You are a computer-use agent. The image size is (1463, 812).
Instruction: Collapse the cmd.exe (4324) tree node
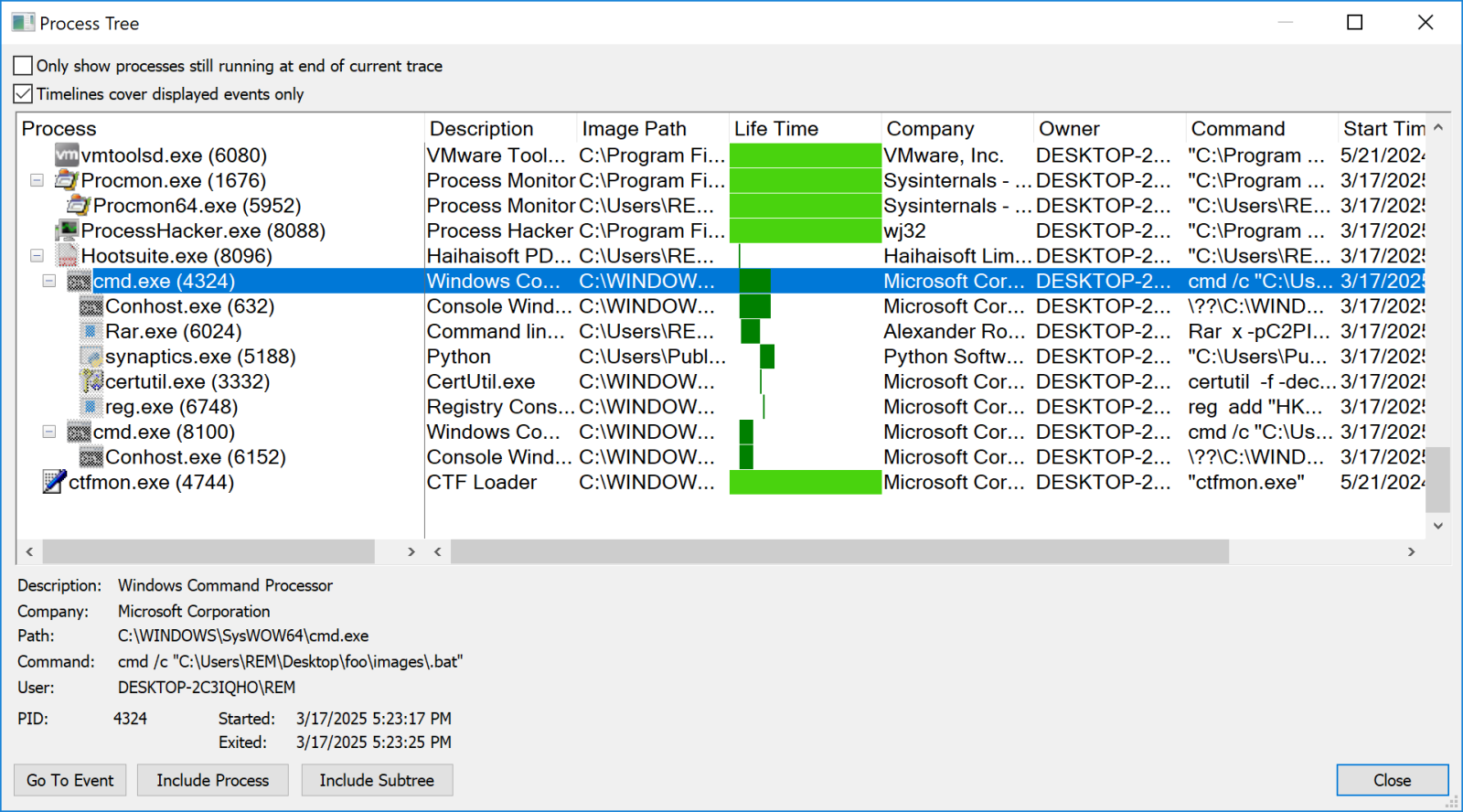(49, 281)
